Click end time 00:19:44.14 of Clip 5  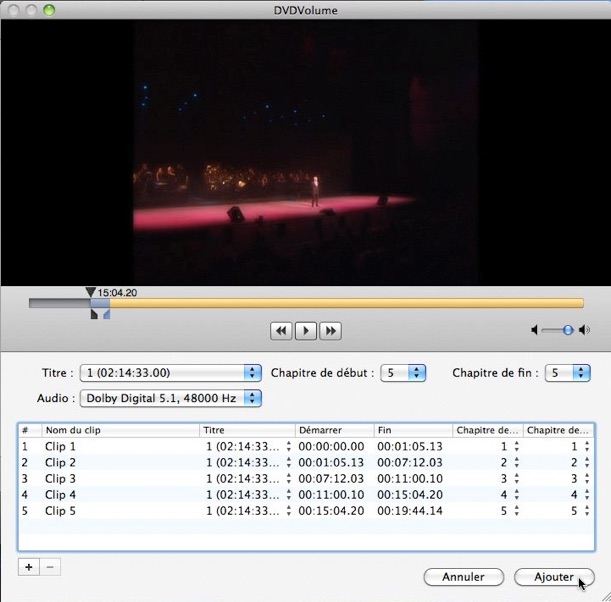[410, 511]
